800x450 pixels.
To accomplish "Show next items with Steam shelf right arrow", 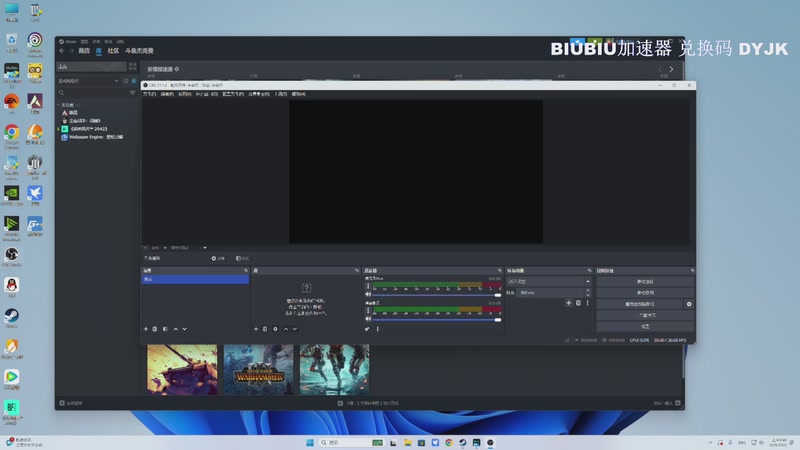I will 671,69.
